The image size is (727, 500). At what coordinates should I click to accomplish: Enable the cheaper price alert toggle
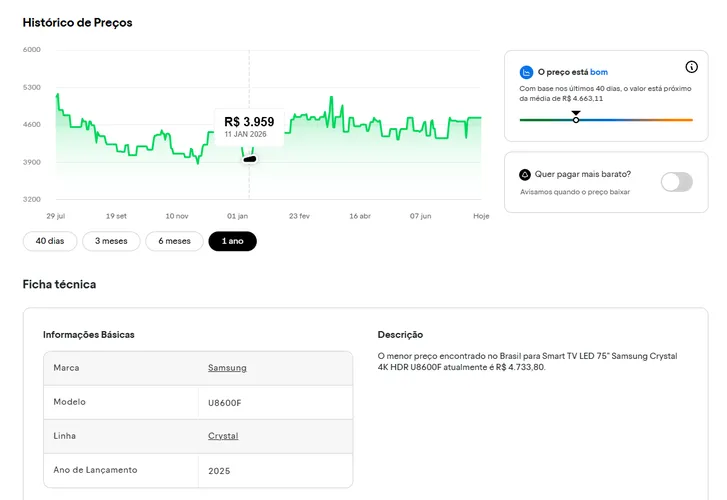(x=677, y=182)
